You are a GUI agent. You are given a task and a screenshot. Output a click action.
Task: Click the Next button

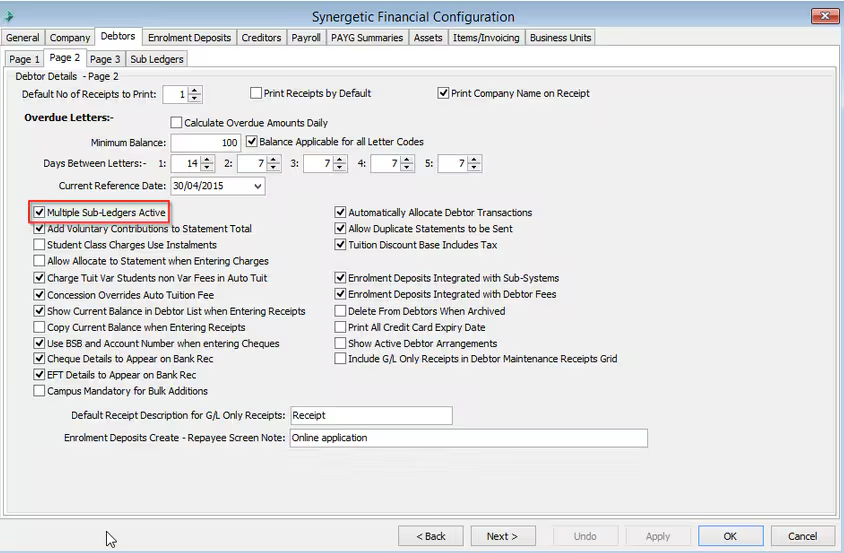[x=503, y=536]
